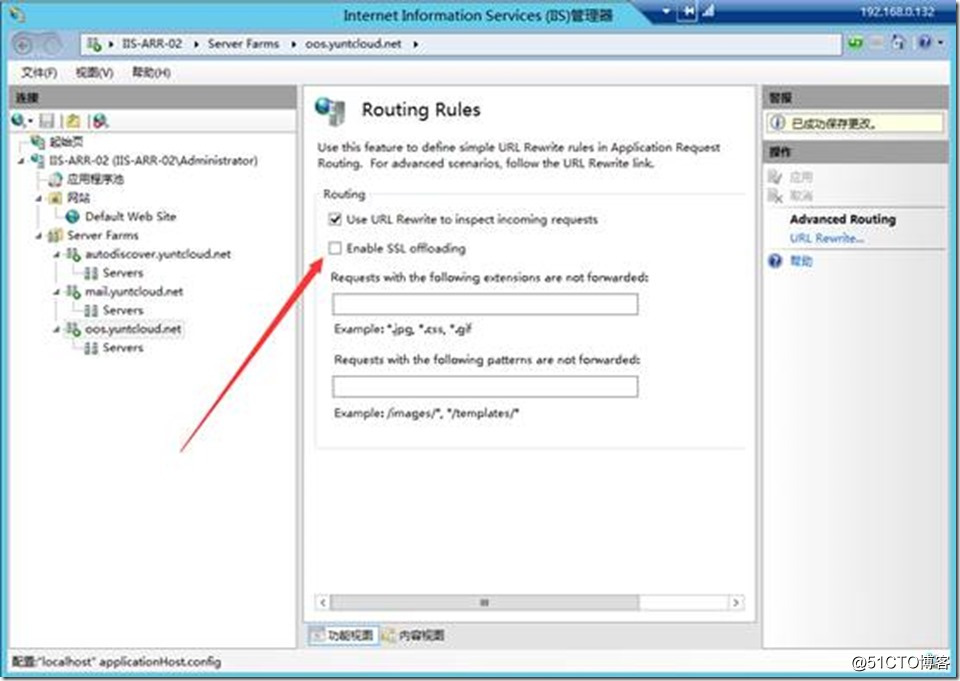Click the folder up icon in the Connections toolbar

coord(73,121)
